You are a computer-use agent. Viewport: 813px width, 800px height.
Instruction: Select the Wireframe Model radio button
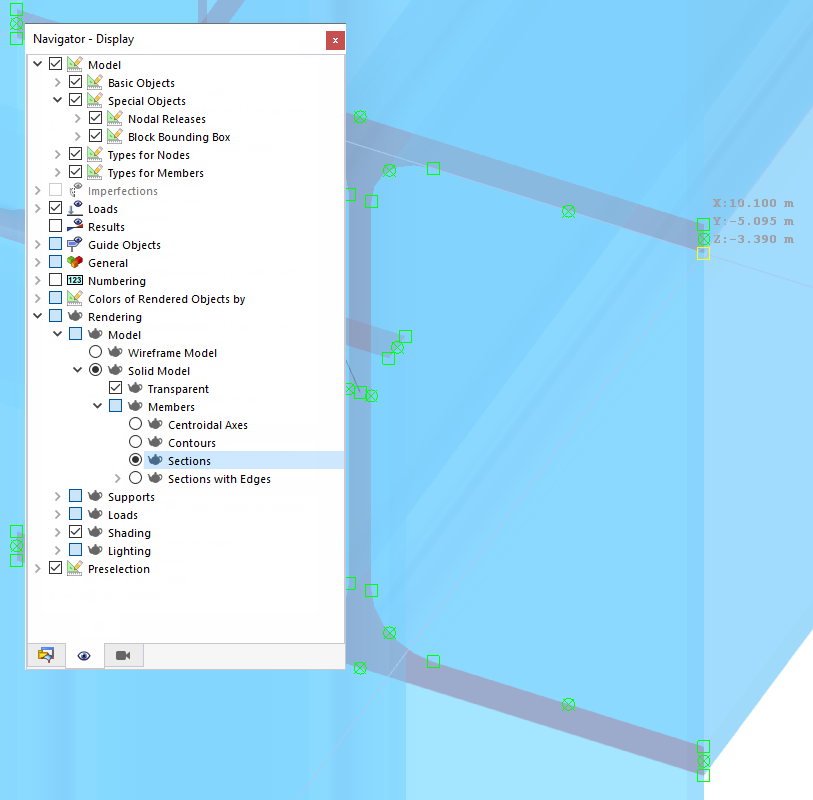point(95,351)
